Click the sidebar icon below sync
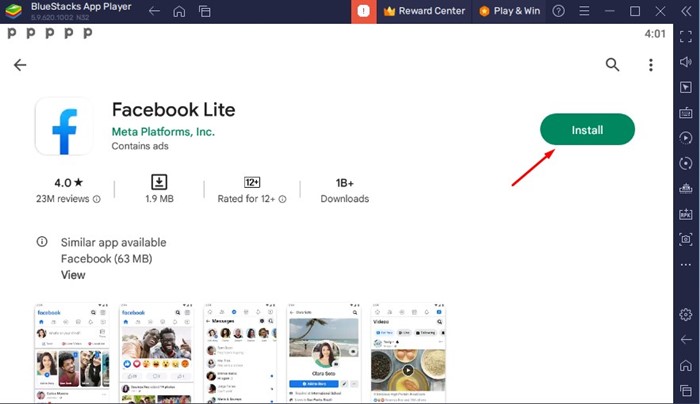 click(x=686, y=188)
